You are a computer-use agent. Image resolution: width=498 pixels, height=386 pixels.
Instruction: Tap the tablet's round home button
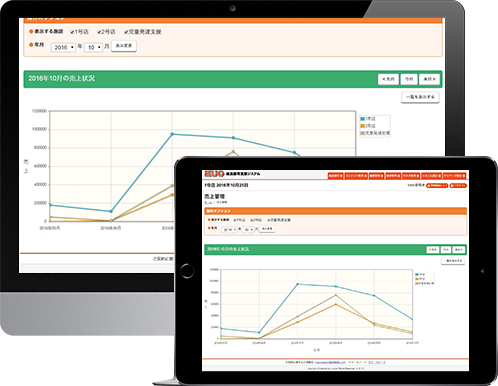pyautogui.click(x=187, y=271)
